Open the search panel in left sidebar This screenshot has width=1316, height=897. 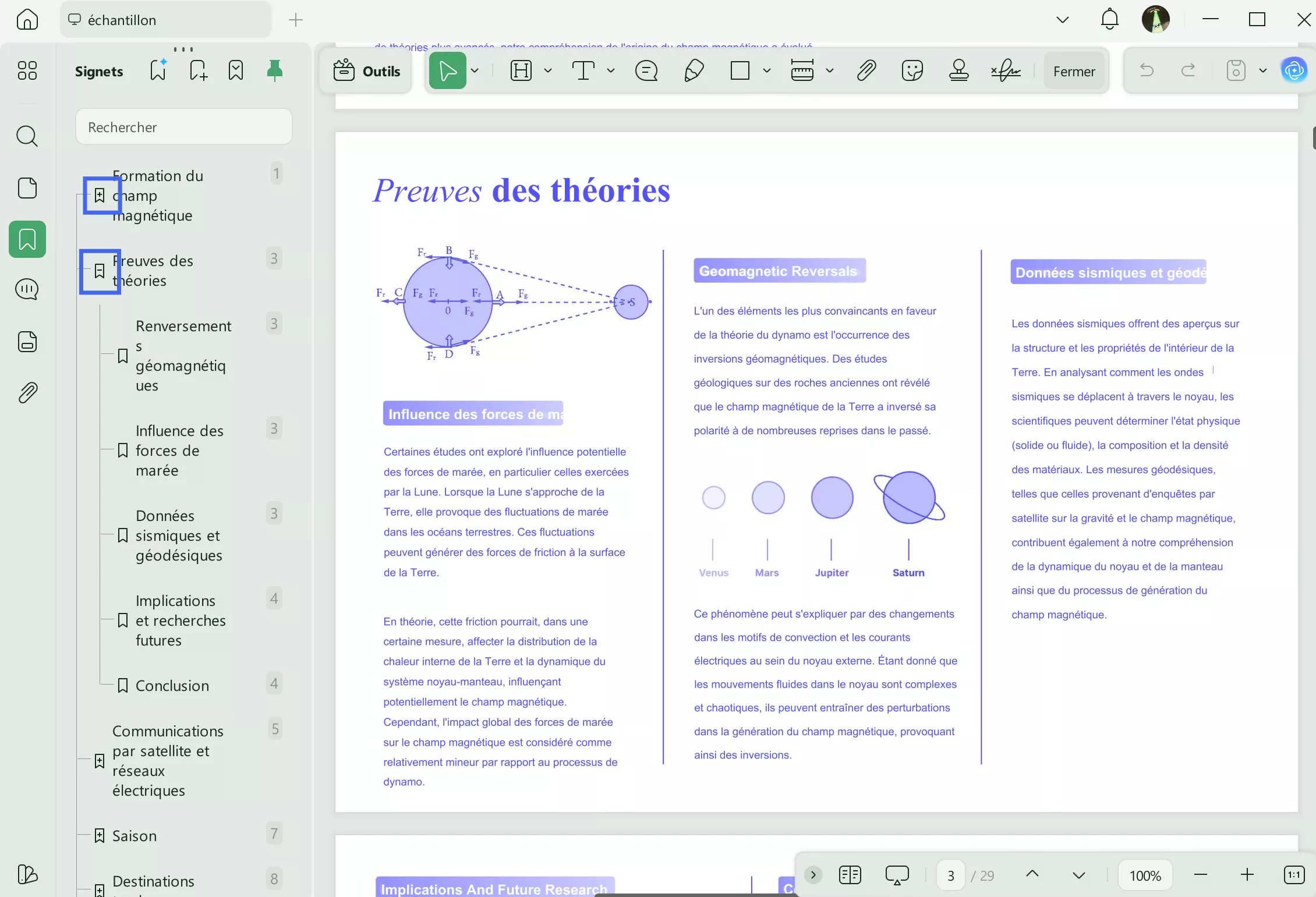(x=27, y=136)
